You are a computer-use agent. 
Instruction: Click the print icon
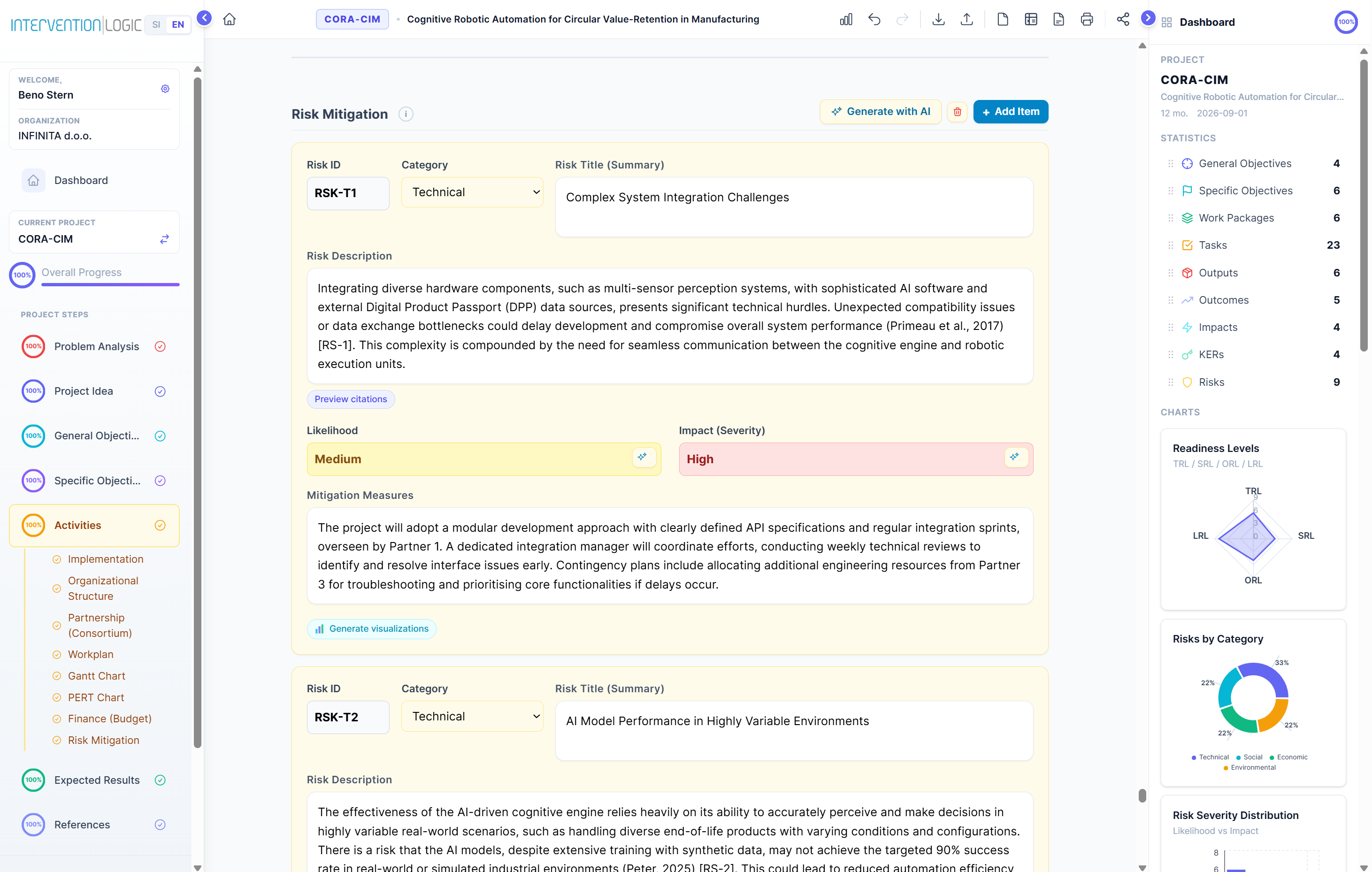point(1087,19)
